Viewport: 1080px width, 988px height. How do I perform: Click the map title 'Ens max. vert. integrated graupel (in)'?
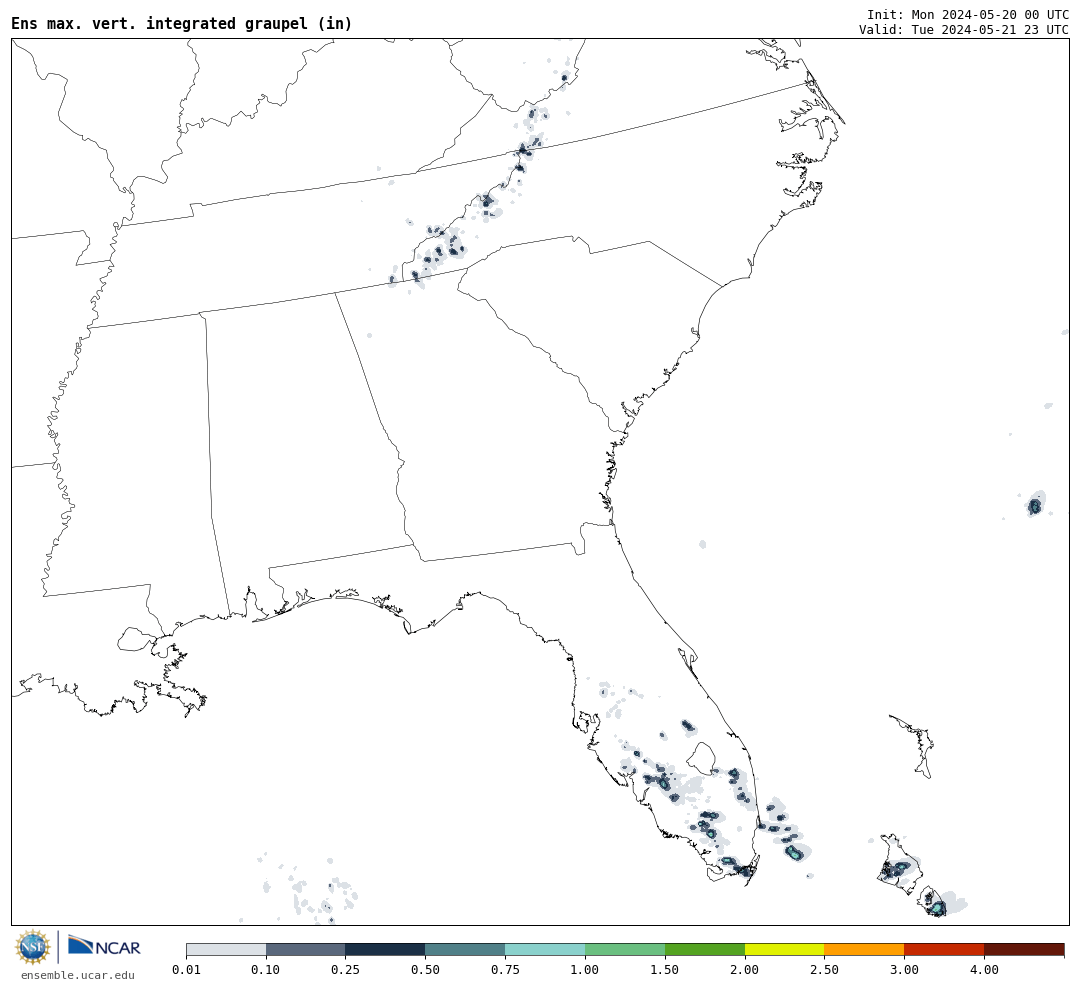[182, 23]
